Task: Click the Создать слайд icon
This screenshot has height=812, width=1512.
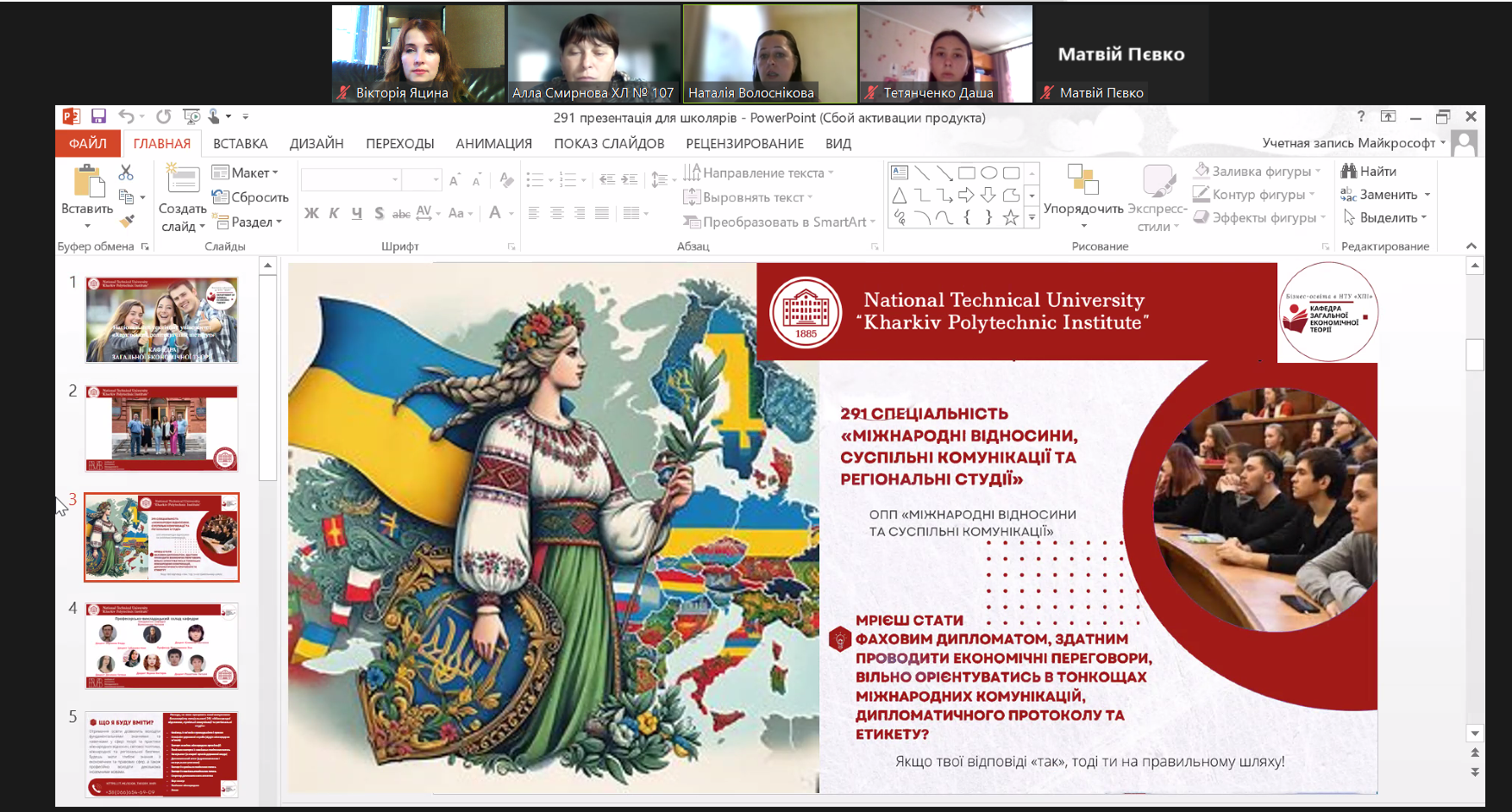Action: (x=182, y=179)
